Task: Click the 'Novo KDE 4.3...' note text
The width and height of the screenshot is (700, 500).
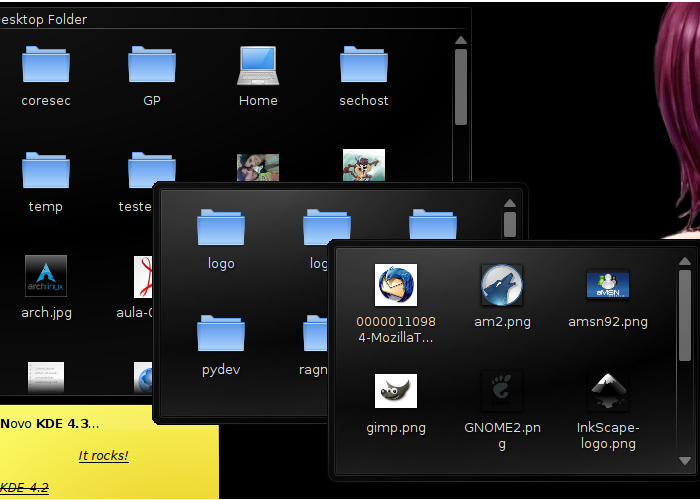Action: 50,424
